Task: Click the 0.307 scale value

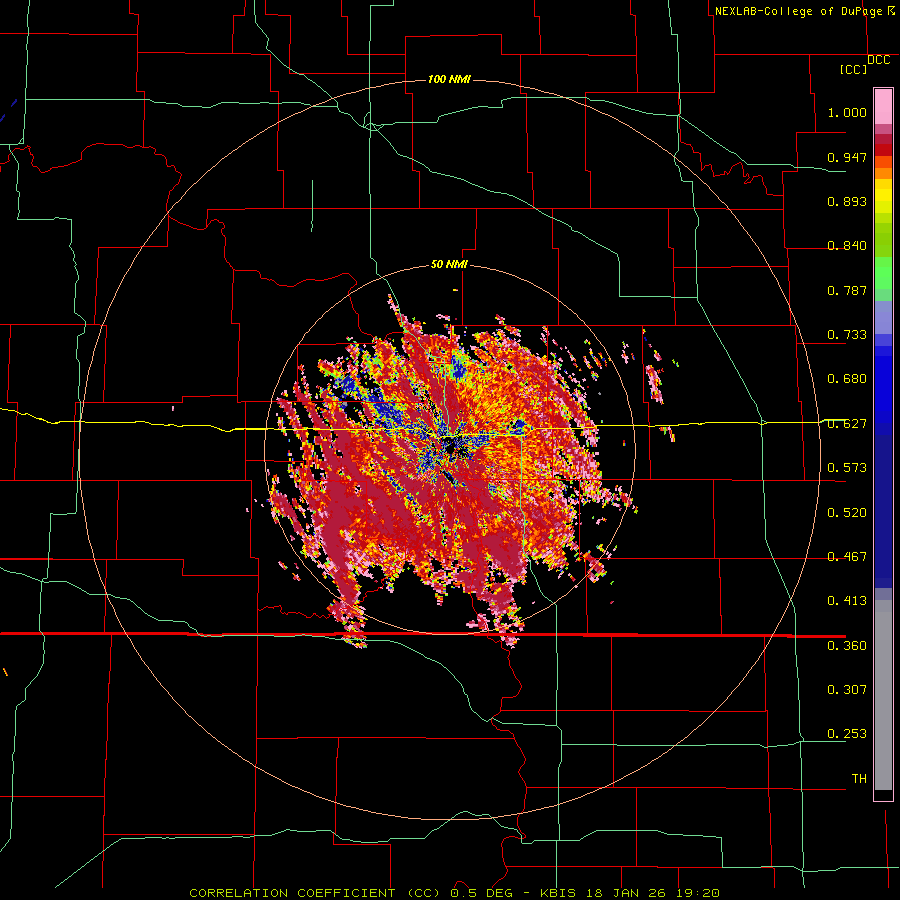Action: pos(847,690)
